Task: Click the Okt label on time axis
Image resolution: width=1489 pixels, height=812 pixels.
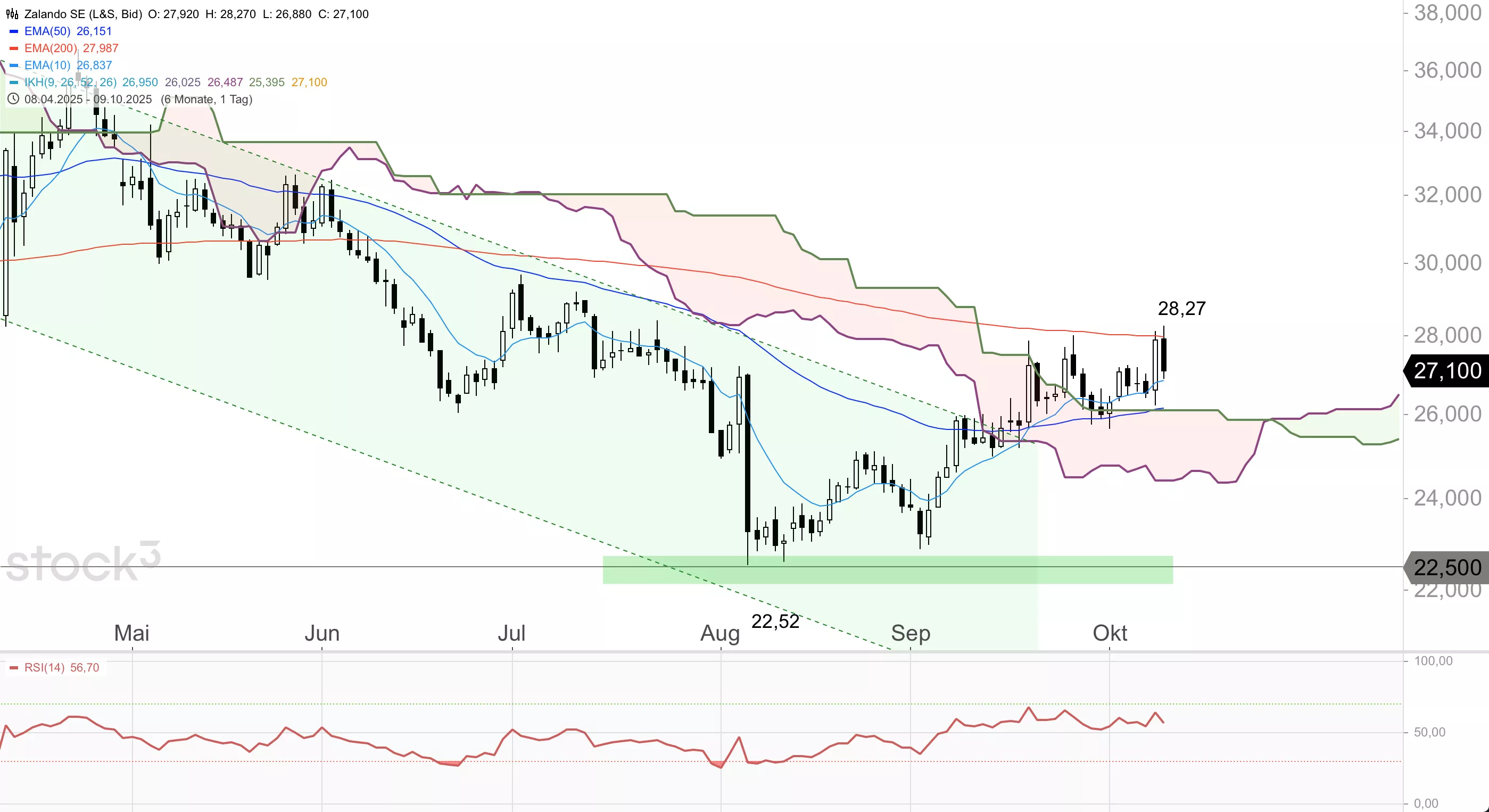Action: pyautogui.click(x=1109, y=633)
